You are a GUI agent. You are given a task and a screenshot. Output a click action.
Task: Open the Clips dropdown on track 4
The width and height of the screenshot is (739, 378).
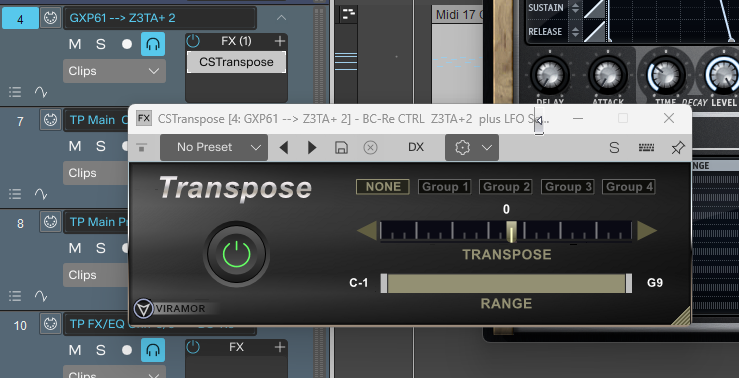click(x=115, y=71)
